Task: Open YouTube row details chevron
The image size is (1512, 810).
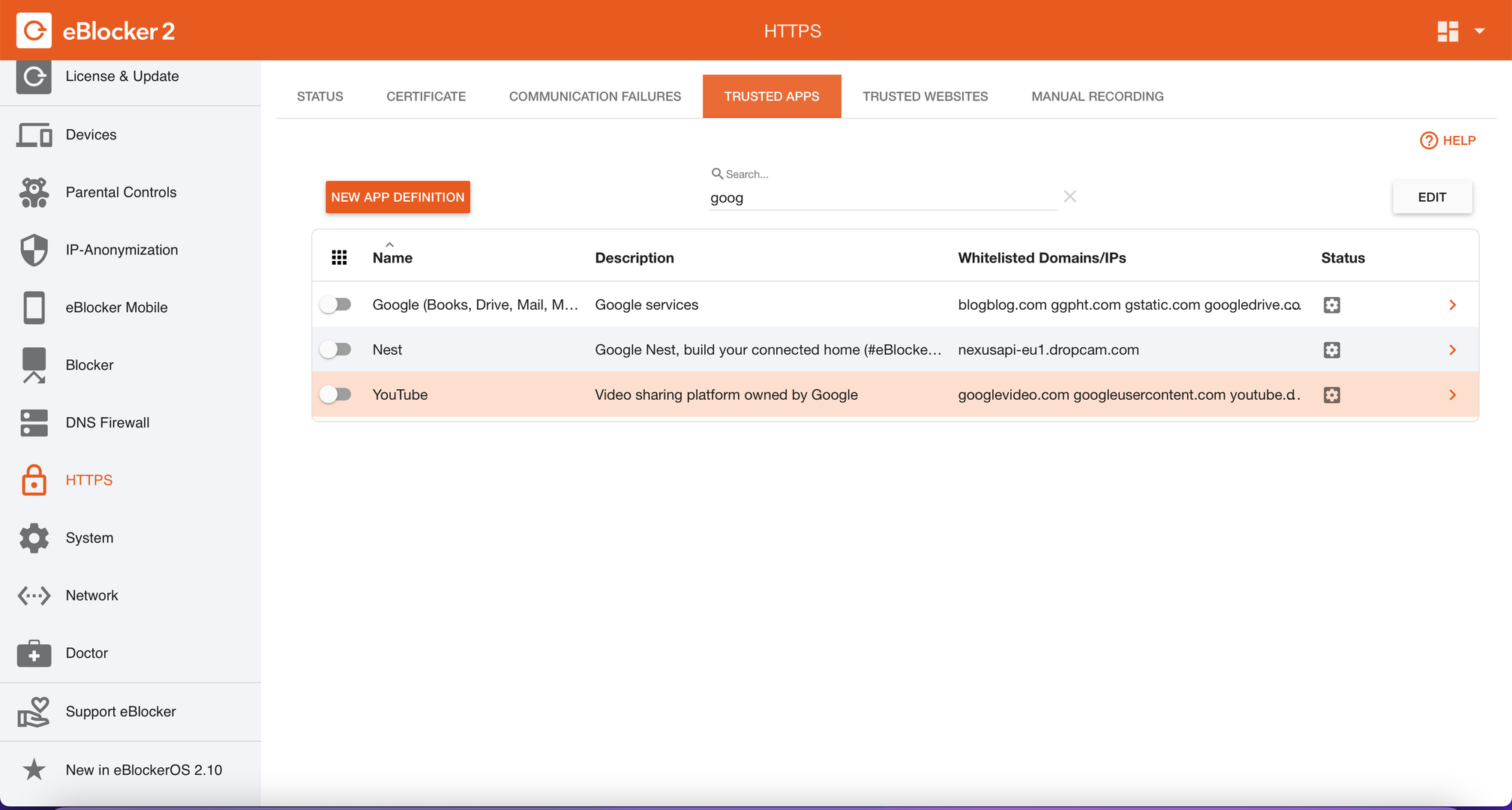Action: 1453,394
